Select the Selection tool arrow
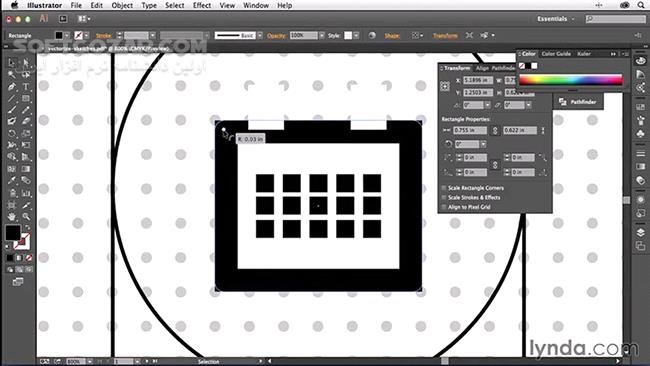 click(12, 63)
